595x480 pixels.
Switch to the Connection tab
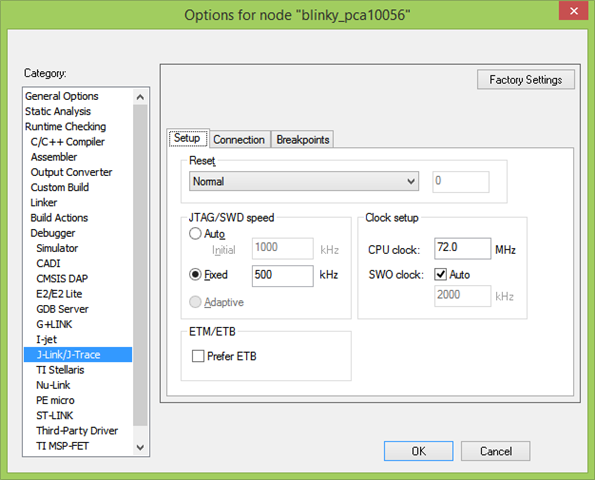239,140
